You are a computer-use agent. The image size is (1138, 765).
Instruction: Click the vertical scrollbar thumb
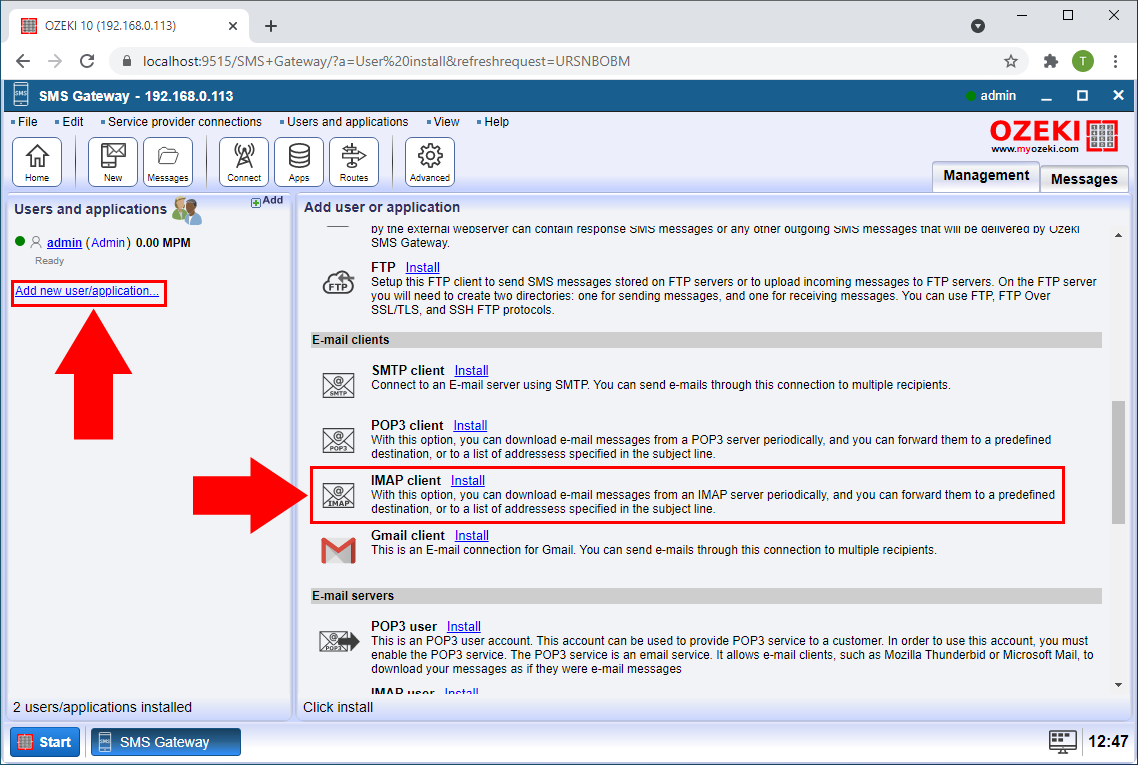[1118, 462]
